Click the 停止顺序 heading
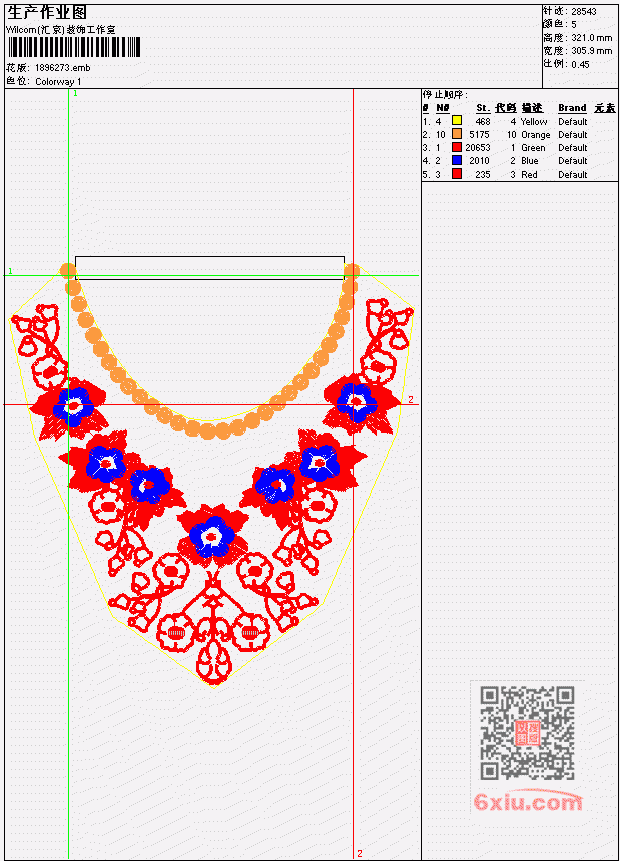This screenshot has width=620, height=861. 445,95
